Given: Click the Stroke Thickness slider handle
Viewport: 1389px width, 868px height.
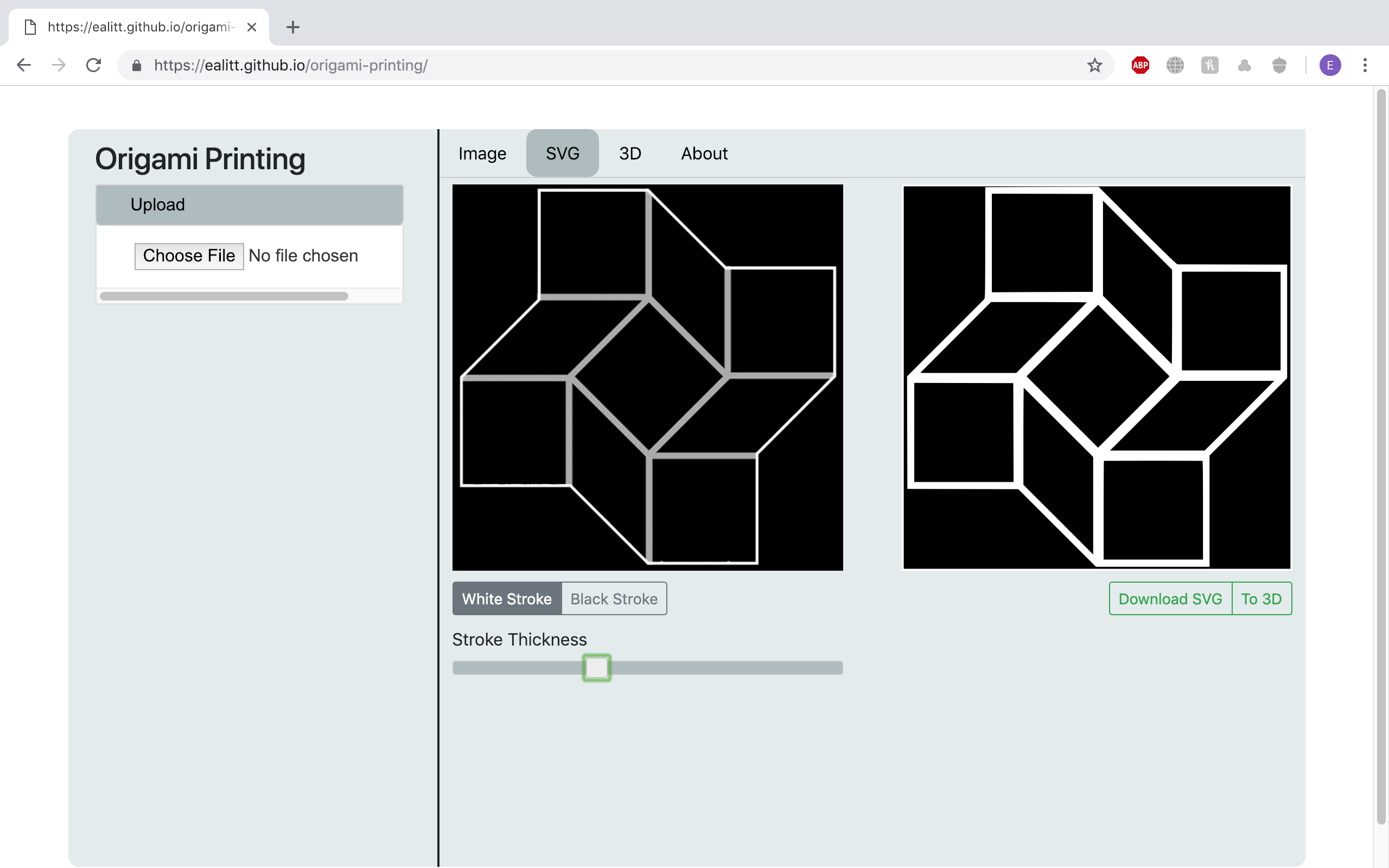Looking at the screenshot, I should [x=596, y=668].
